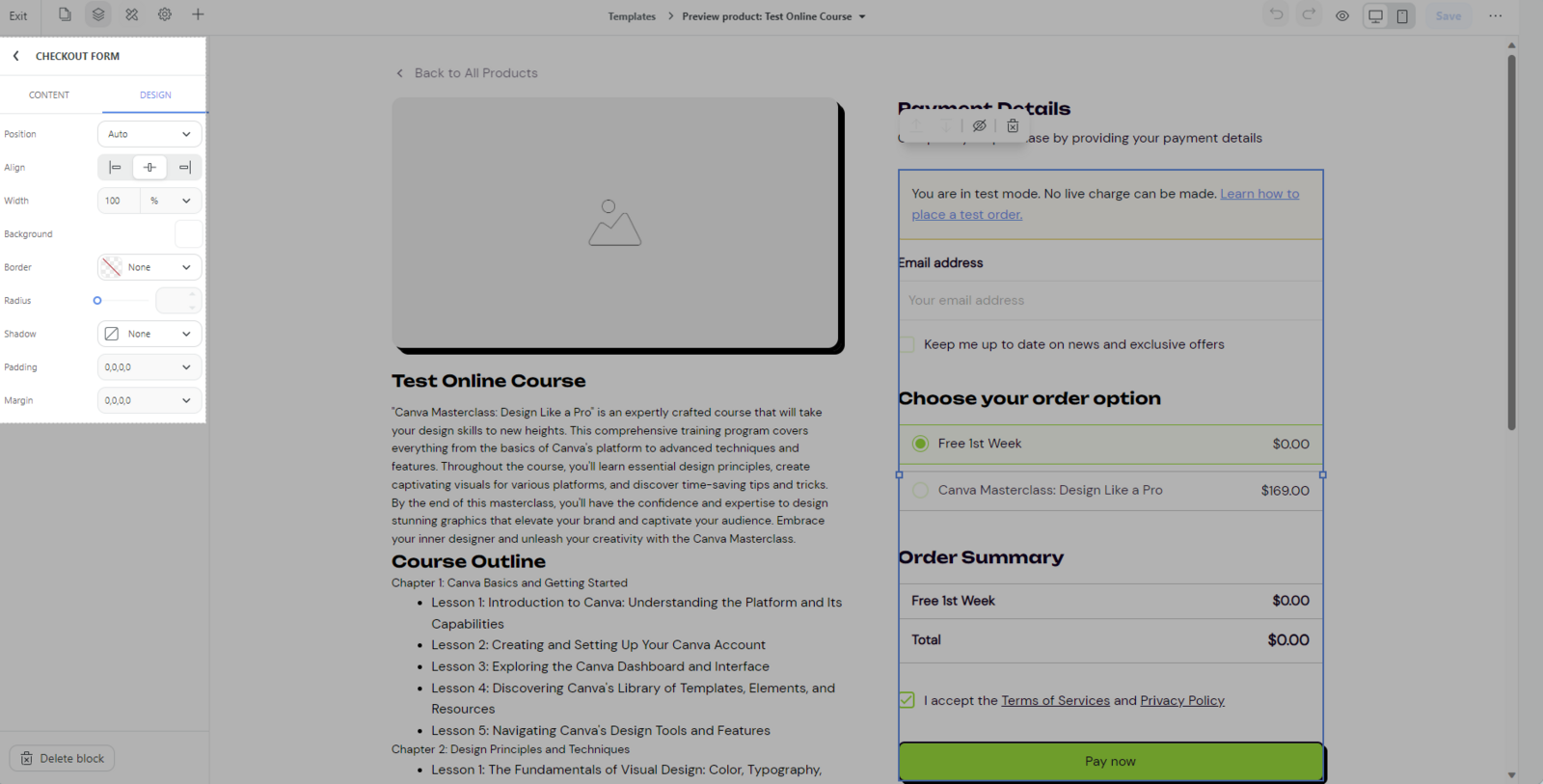Click the Your email address field
The image size is (1543, 784).
coord(1110,300)
